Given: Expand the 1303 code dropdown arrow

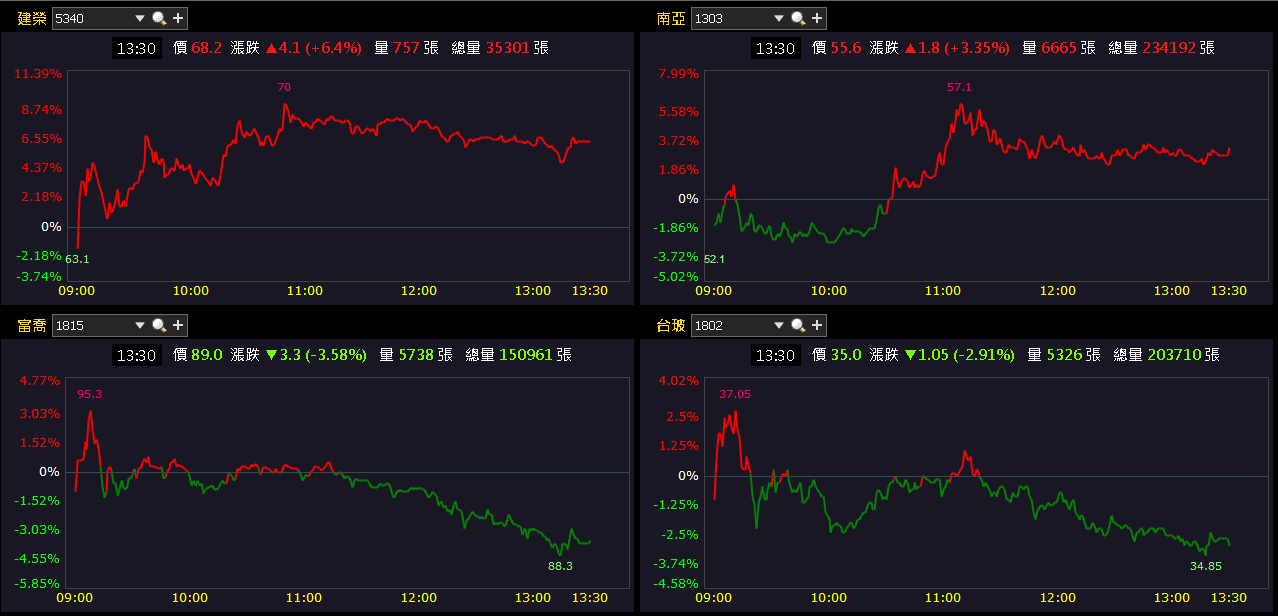Looking at the screenshot, I should point(778,18).
